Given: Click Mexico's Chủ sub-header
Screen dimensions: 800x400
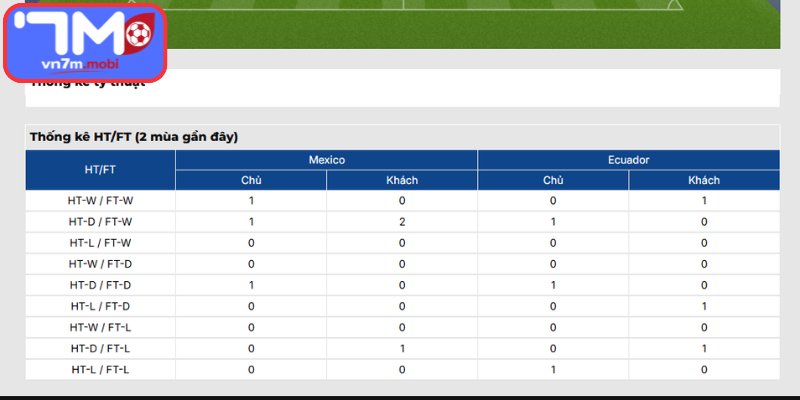Looking at the screenshot, I should (x=251, y=180).
